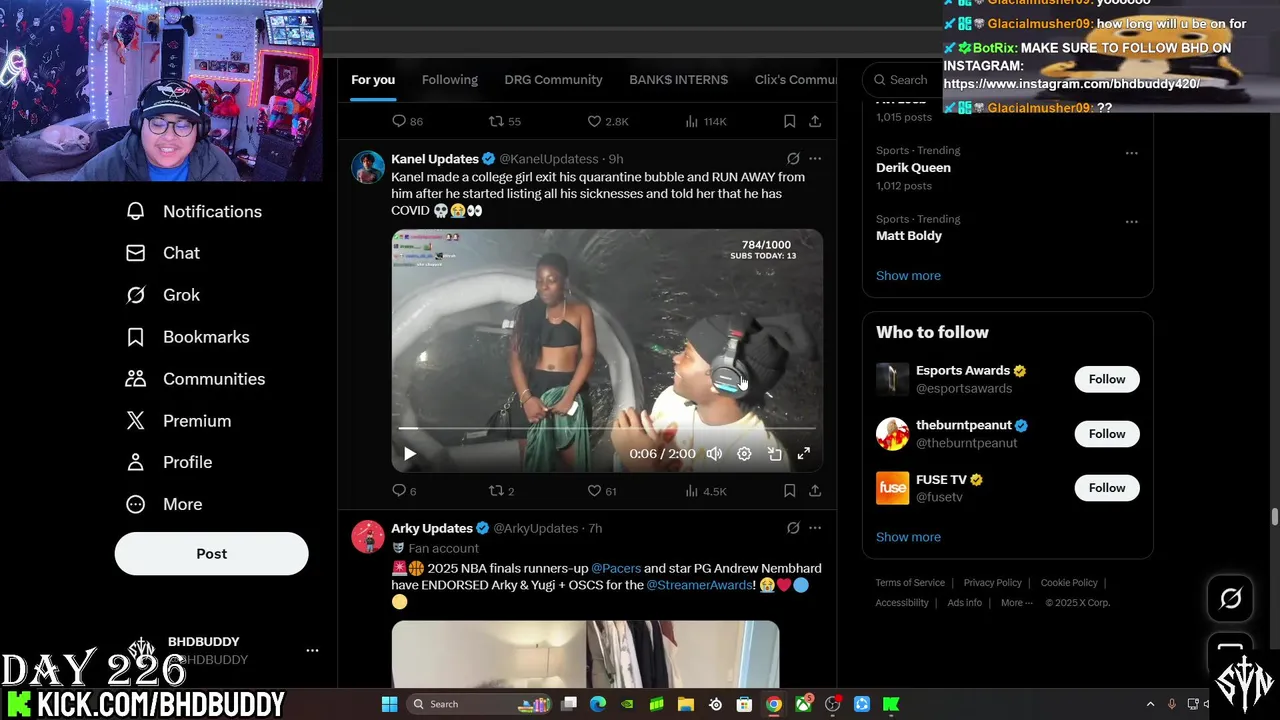The height and width of the screenshot is (720, 1280).
Task: Open Notifications in the X sidebar
Action: [x=194, y=211]
